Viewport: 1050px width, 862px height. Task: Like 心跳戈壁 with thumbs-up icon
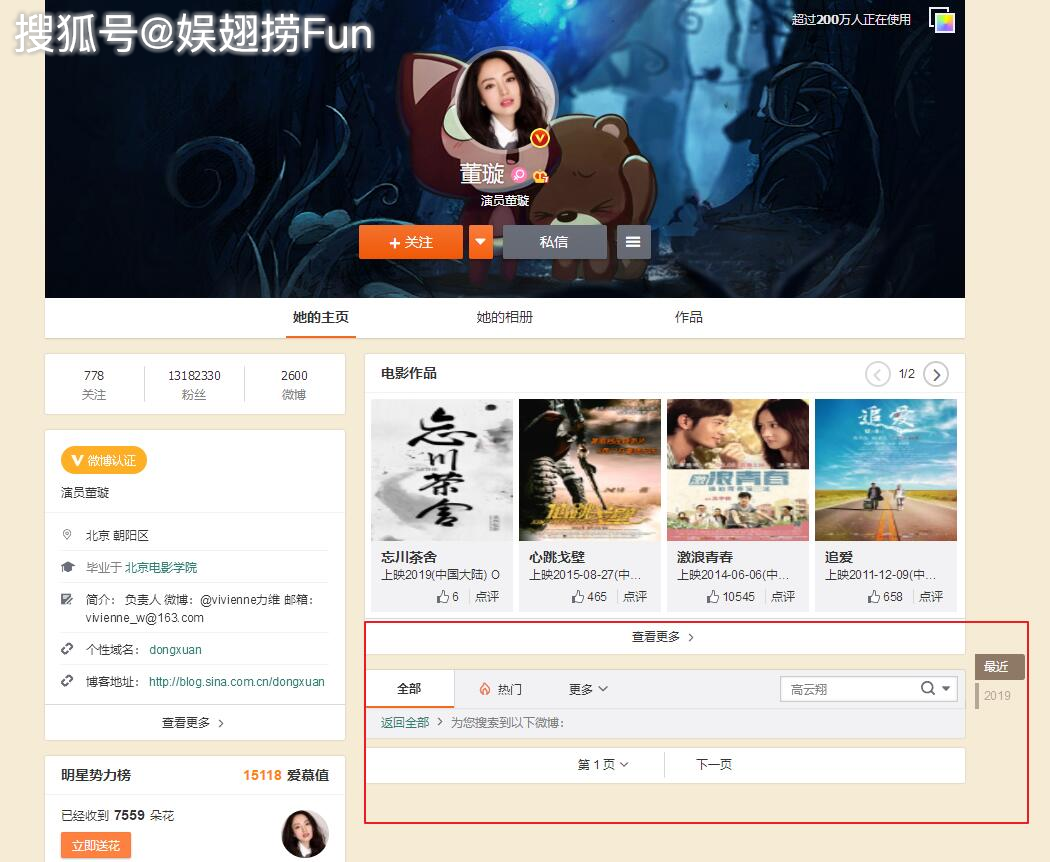(578, 596)
